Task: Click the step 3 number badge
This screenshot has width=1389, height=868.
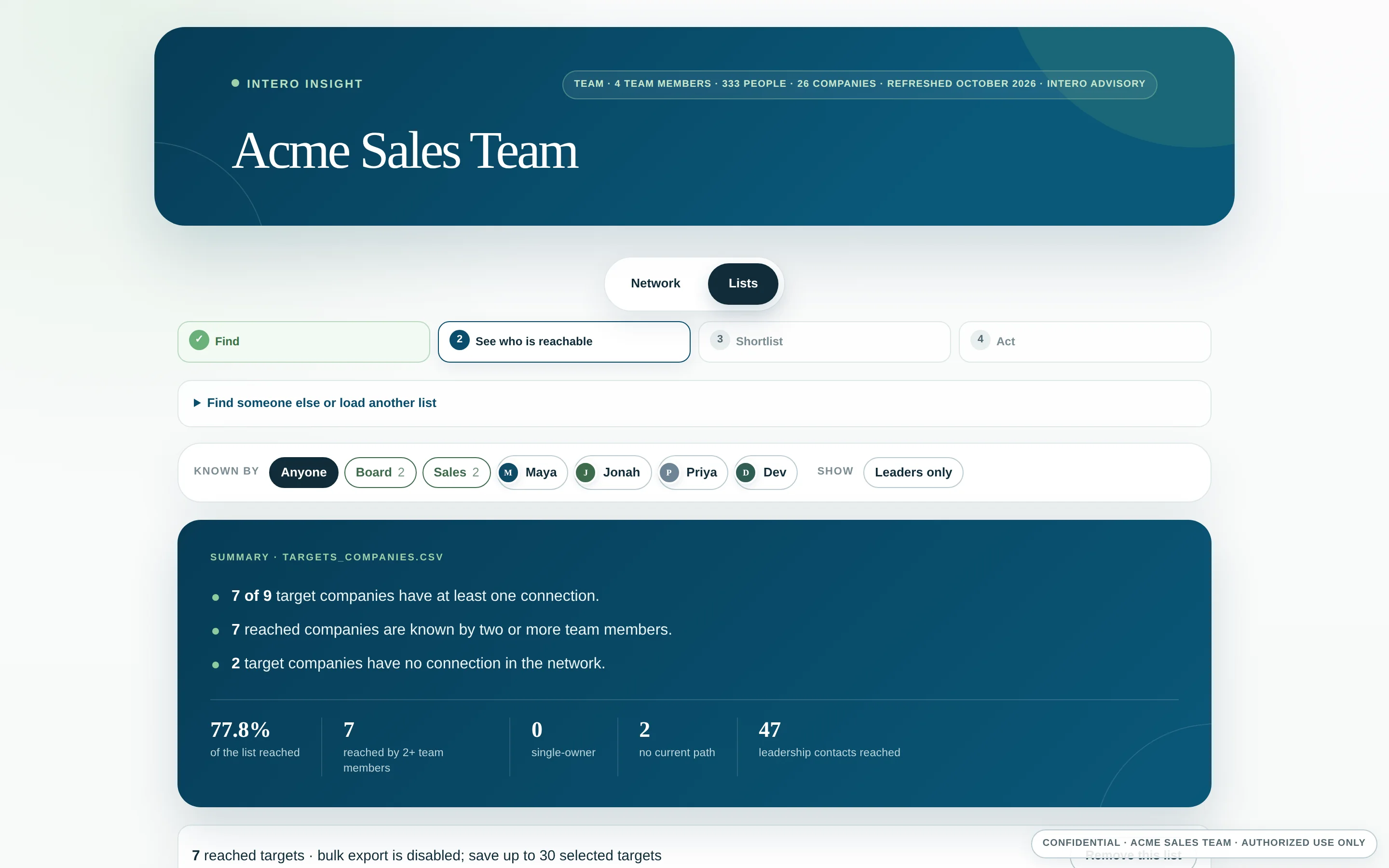Action: (720, 340)
